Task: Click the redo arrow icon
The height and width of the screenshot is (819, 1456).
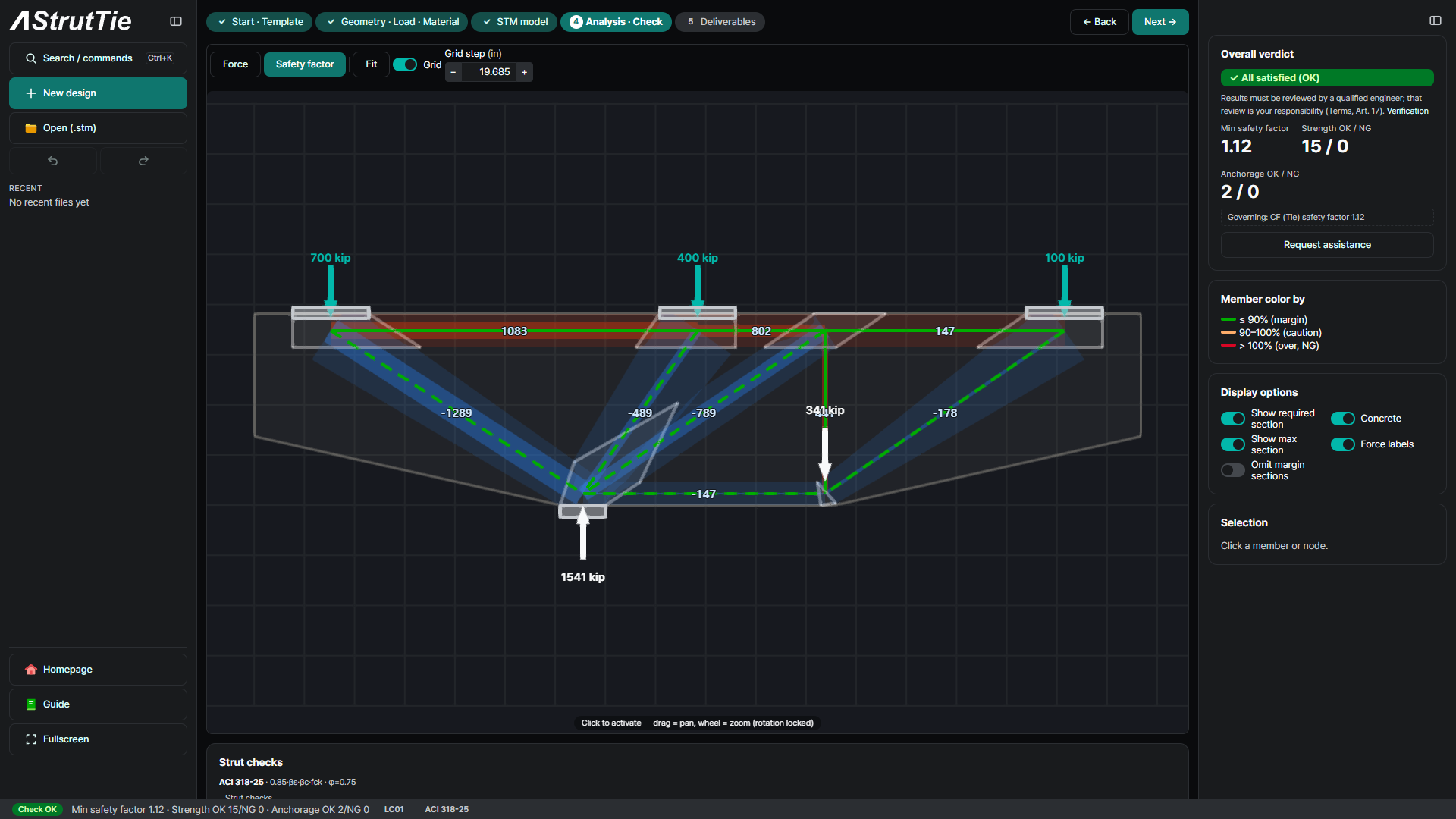Action: click(143, 161)
